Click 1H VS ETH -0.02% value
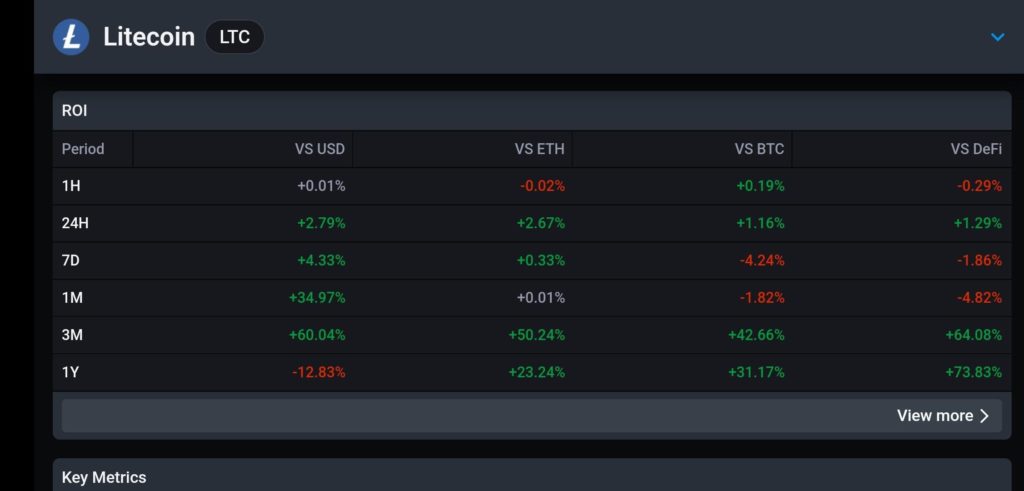The width and height of the screenshot is (1024, 491). [543, 186]
